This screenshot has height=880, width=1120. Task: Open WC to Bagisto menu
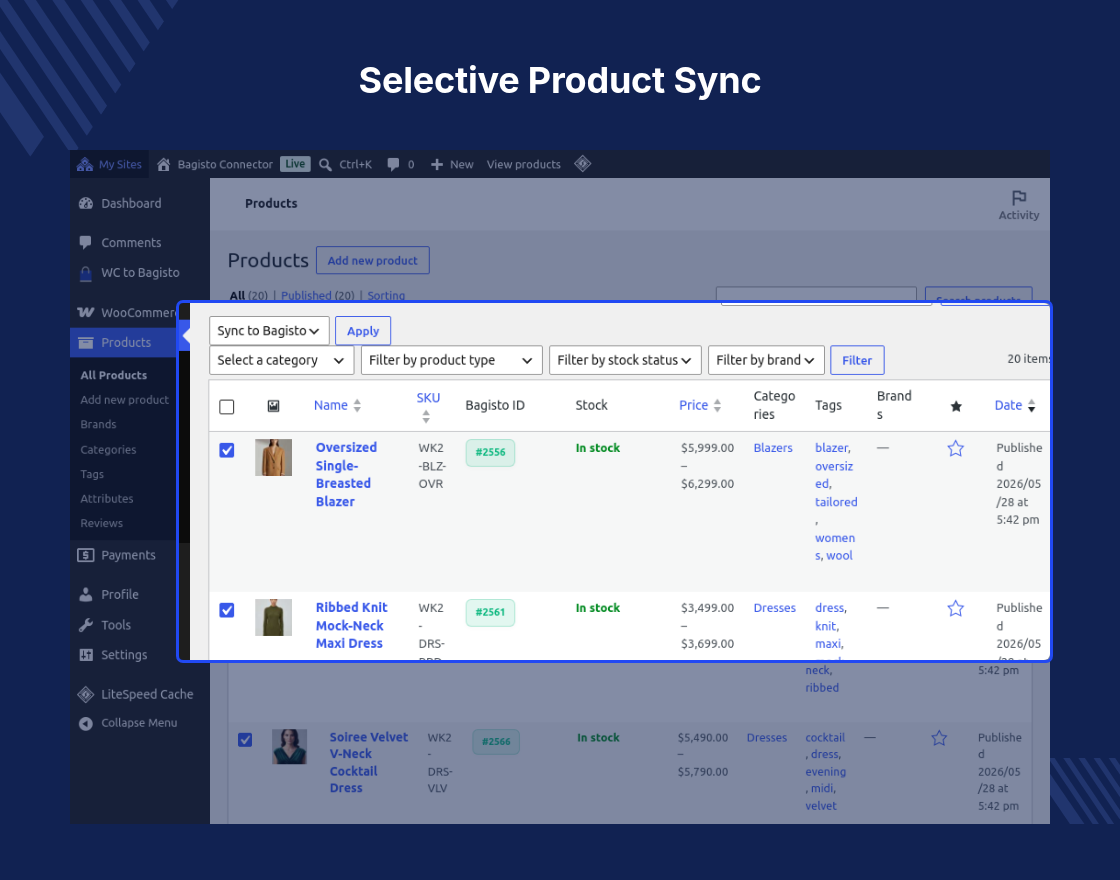point(129,273)
